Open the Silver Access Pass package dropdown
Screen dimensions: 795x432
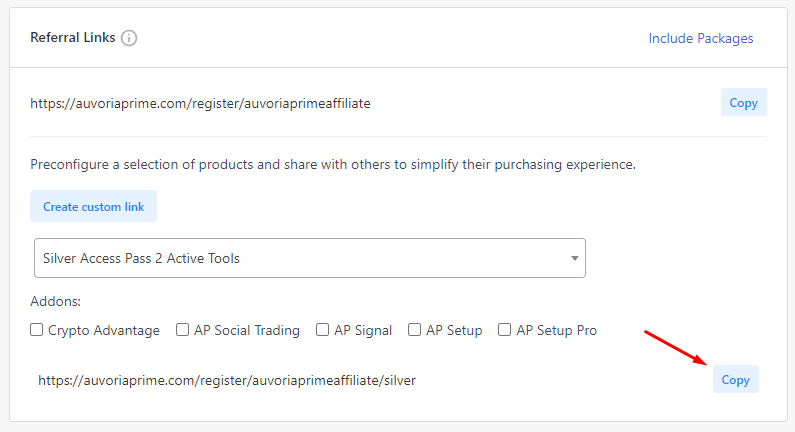(310, 258)
